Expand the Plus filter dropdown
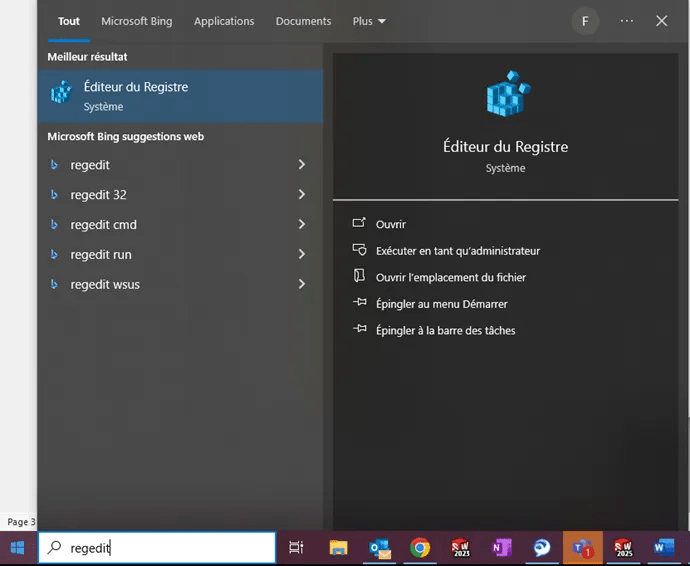This screenshot has width=690, height=566. (369, 21)
